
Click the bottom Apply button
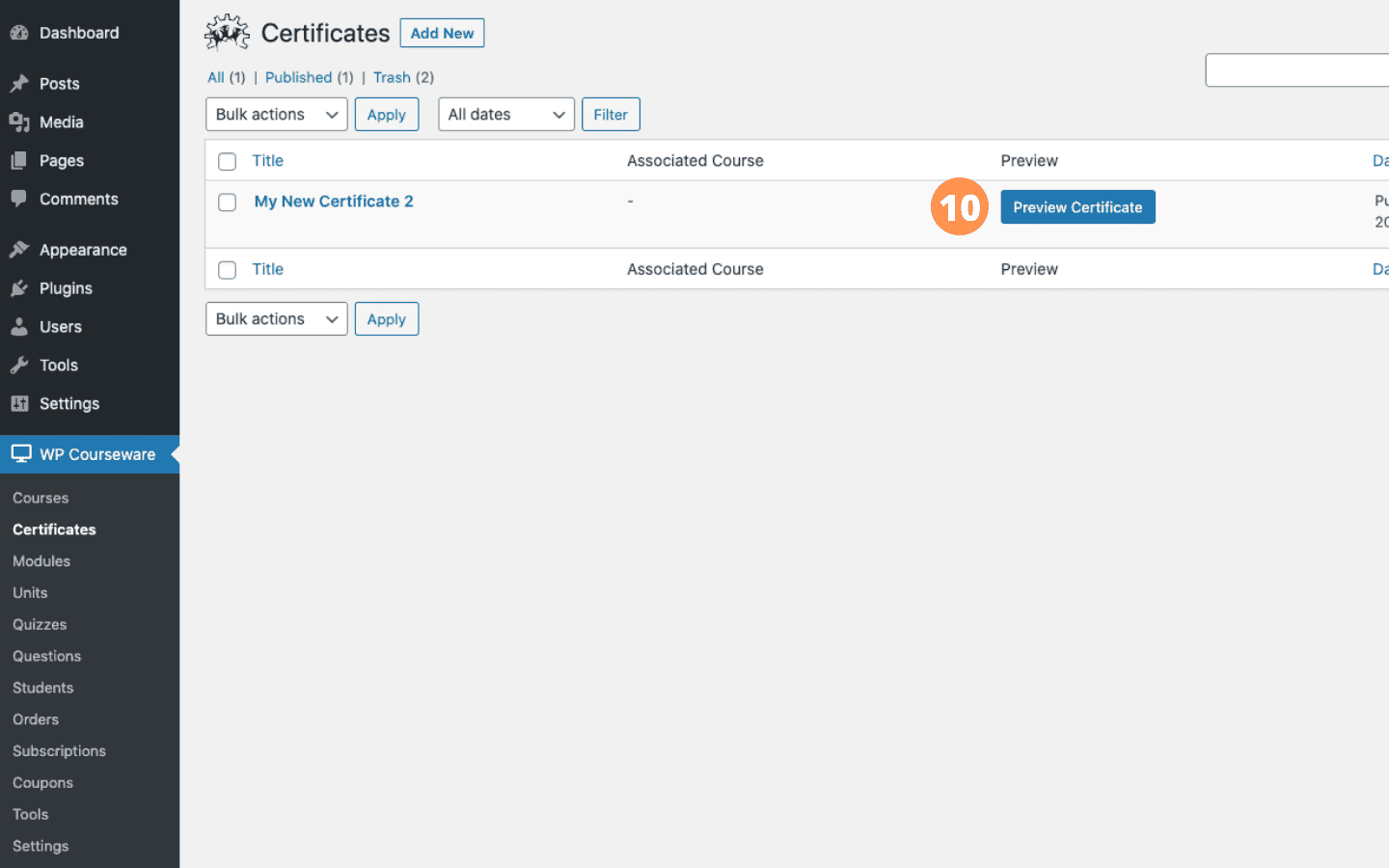coord(387,318)
